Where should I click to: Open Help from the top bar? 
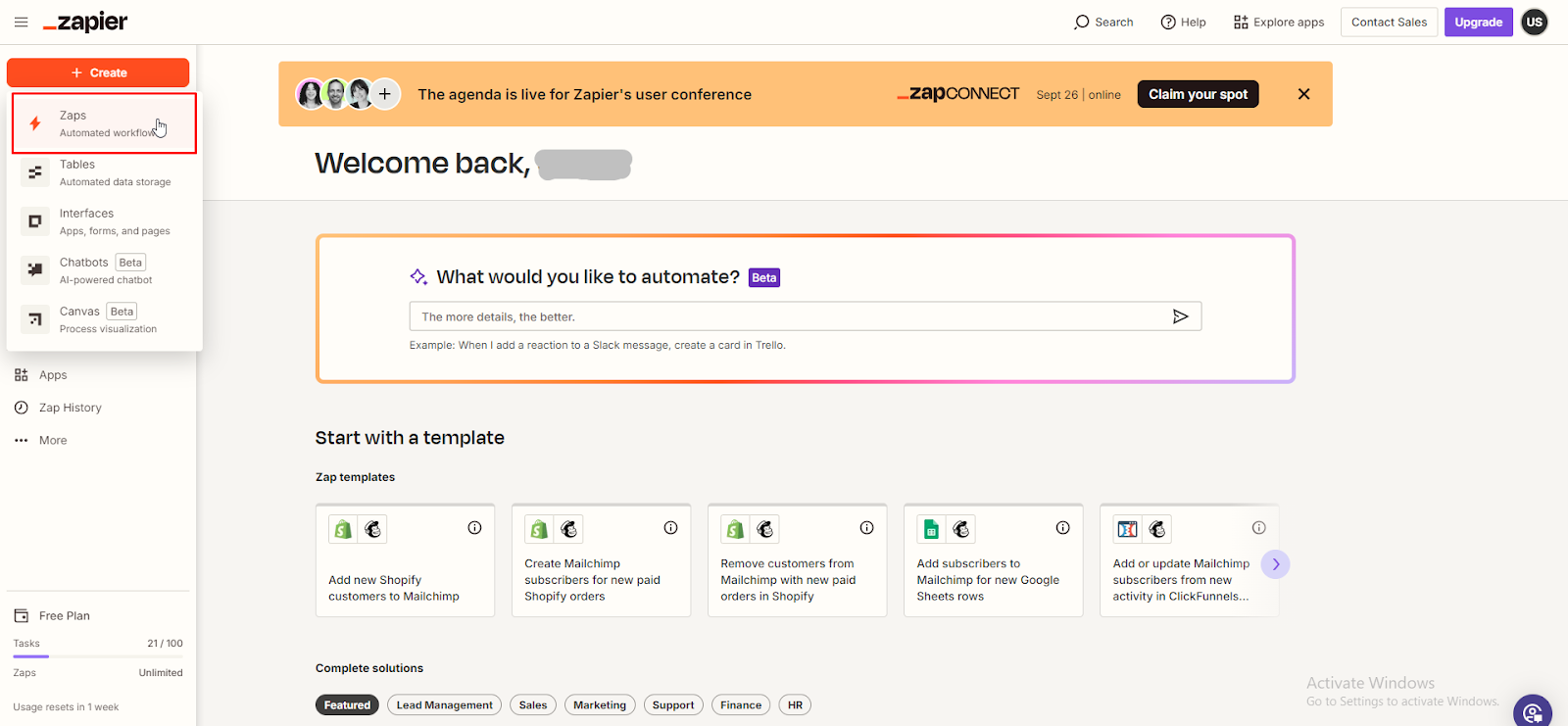click(1183, 22)
